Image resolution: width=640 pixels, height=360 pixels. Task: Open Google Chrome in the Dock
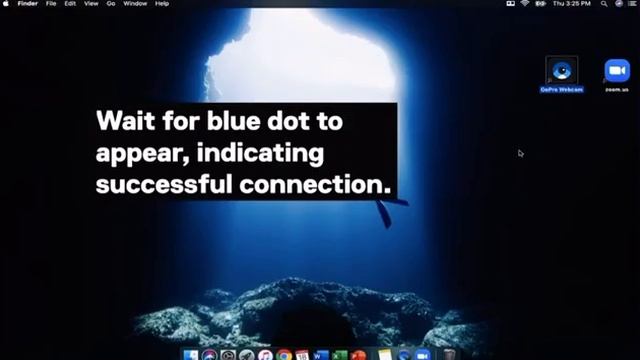pyautogui.click(x=284, y=355)
